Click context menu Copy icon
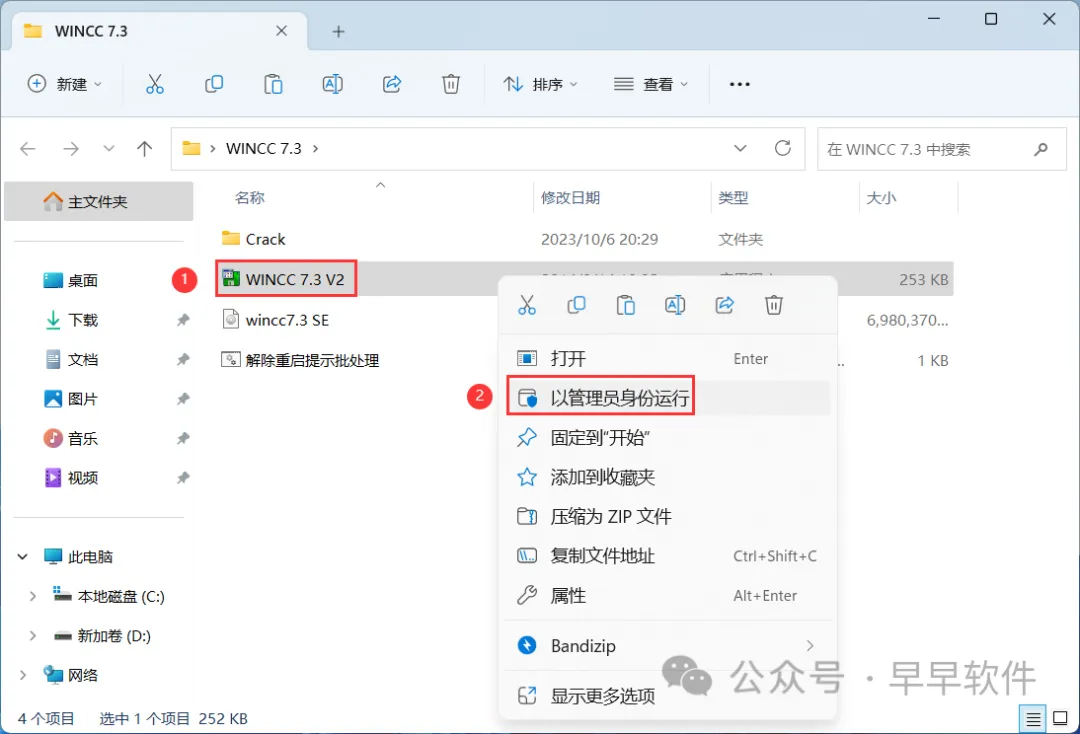The width and height of the screenshot is (1080, 734). point(577,305)
